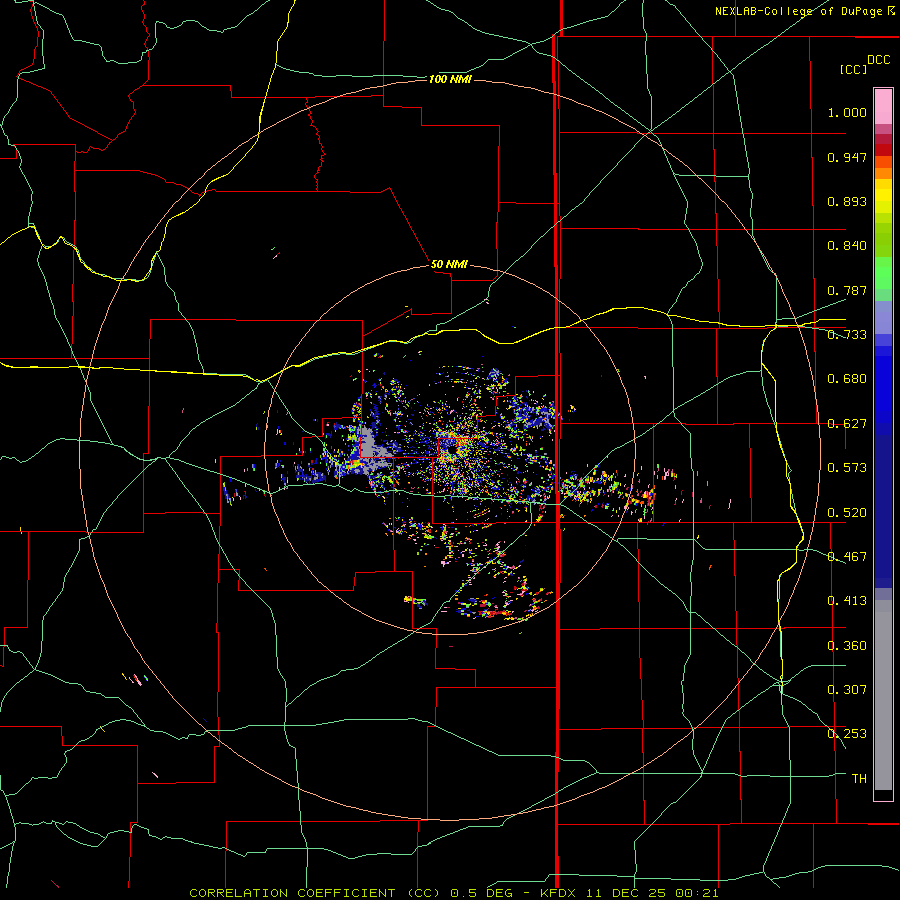Click the 100 NMI range ring label
The image size is (900, 900).
pos(450,79)
